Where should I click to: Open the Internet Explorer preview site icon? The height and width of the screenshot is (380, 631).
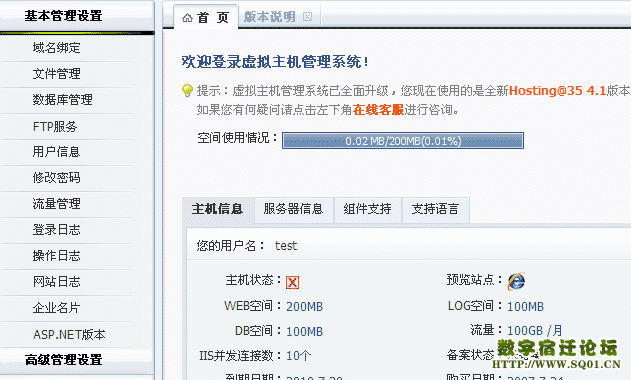click(516, 281)
